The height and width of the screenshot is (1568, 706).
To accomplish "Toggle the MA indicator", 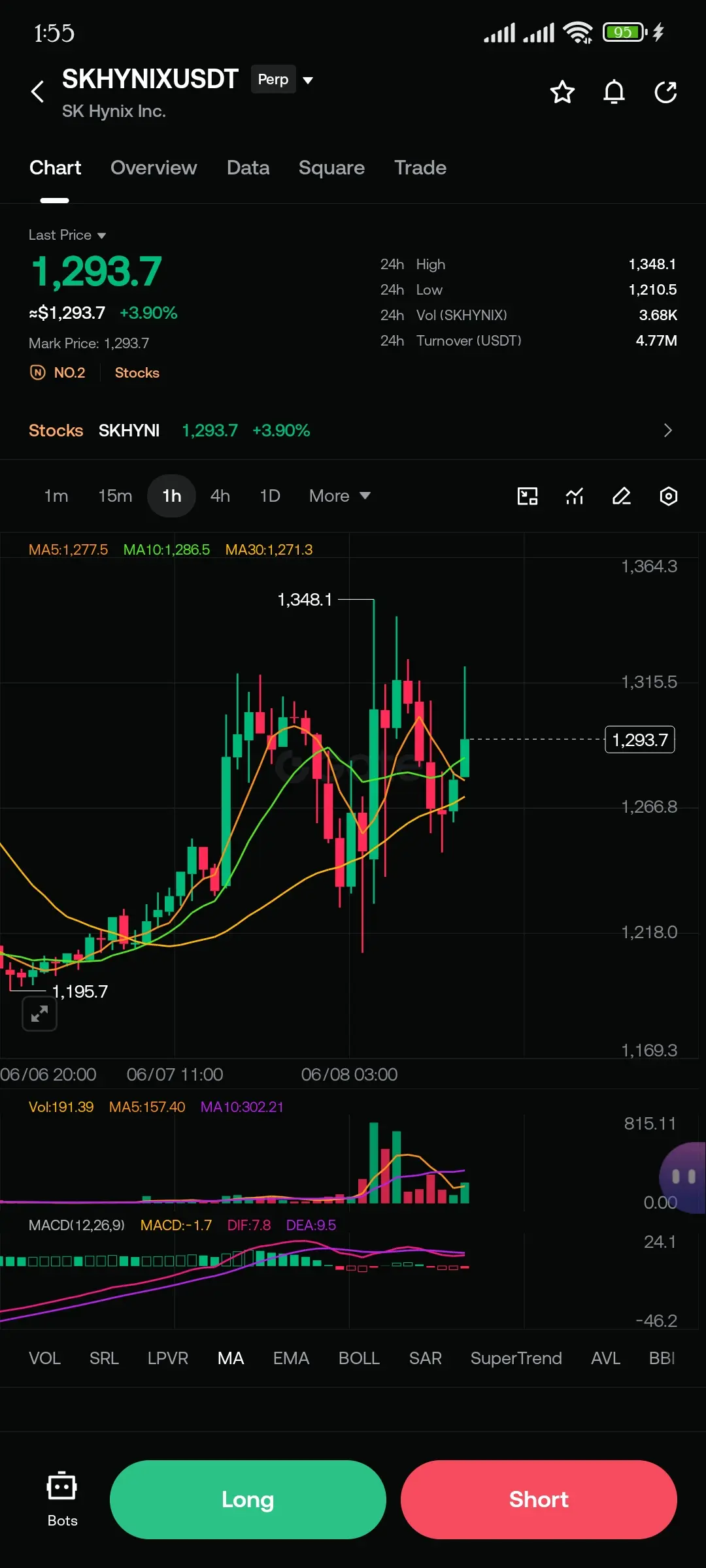I will click(231, 1358).
